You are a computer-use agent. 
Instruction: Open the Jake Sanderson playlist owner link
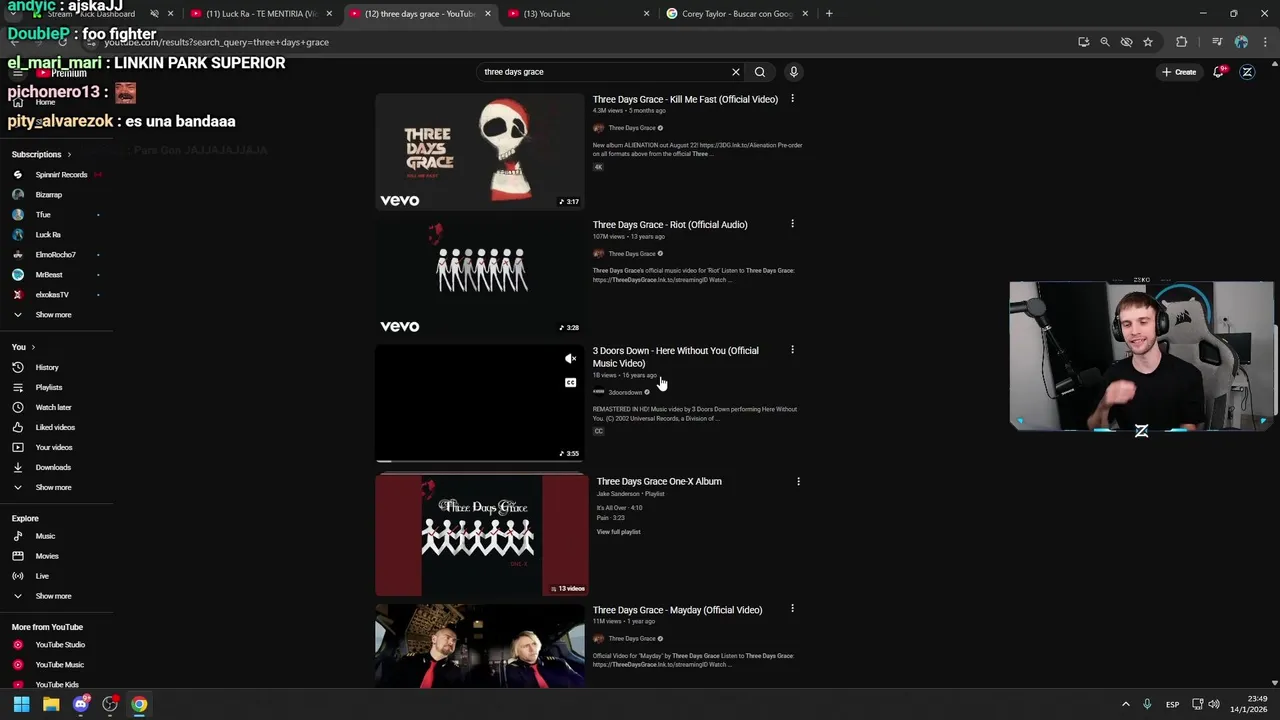coord(617,494)
